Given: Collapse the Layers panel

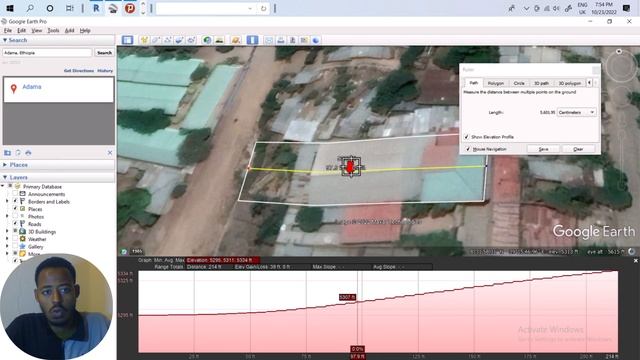Looking at the screenshot, I should pos(58,178).
